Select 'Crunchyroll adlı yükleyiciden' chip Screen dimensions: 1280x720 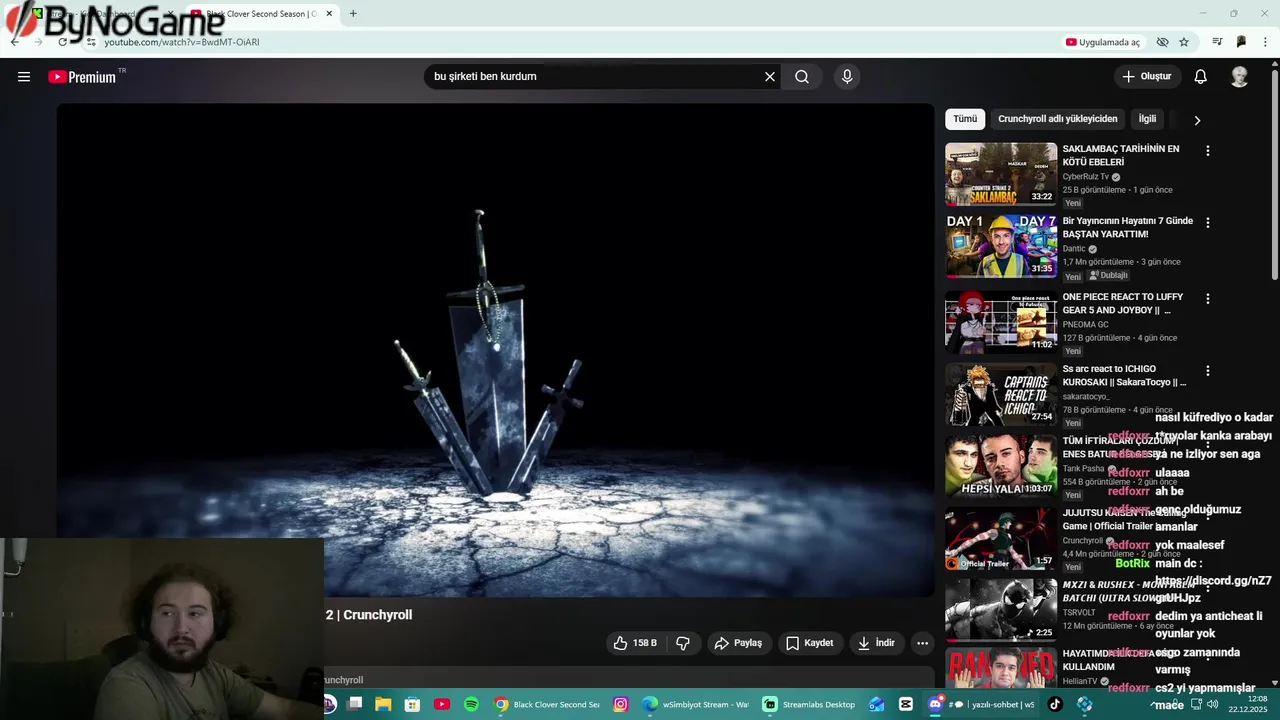click(1058, 119)
